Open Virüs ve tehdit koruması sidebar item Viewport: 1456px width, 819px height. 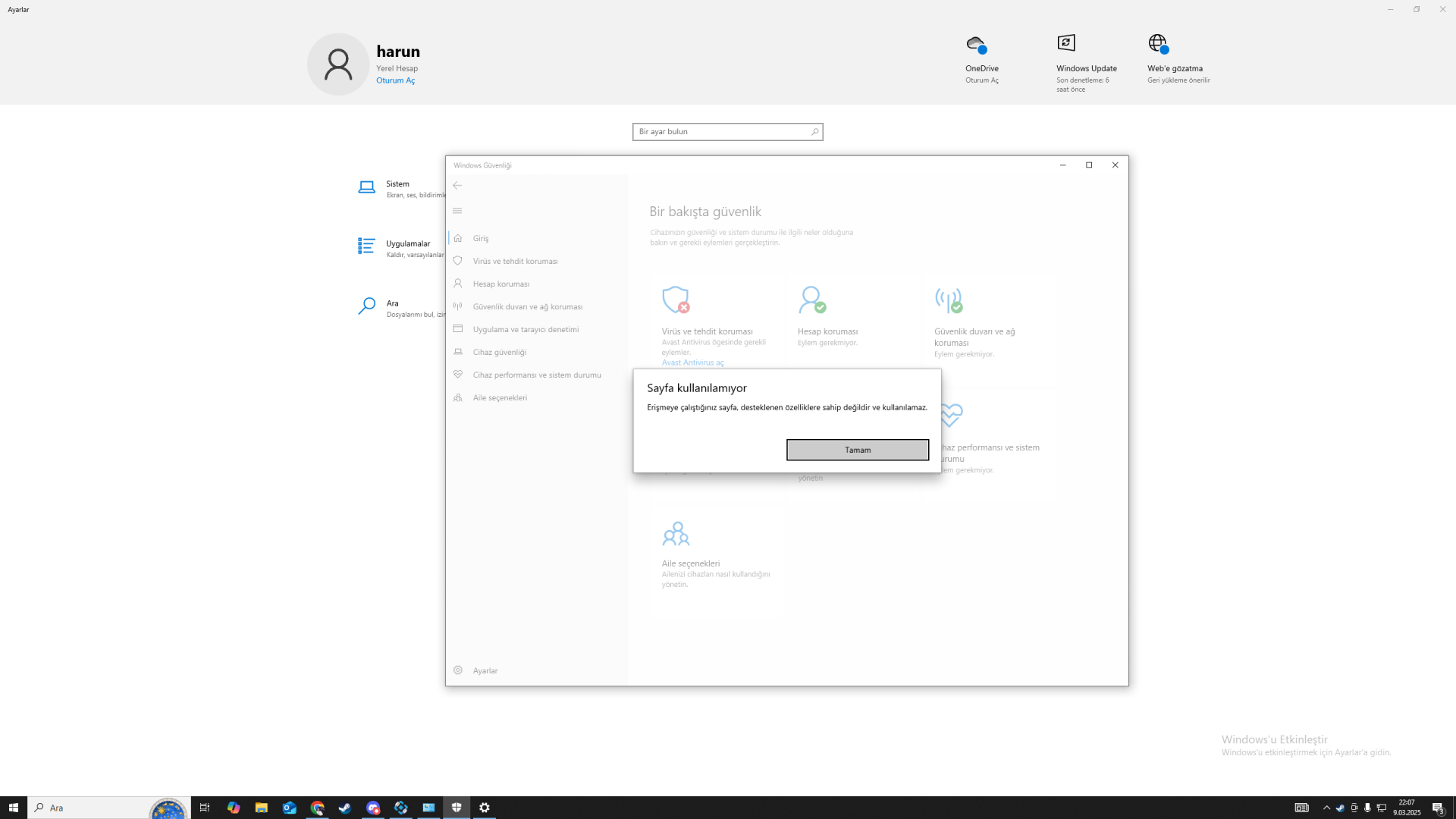pyautogui.click(x=514, y=261)
